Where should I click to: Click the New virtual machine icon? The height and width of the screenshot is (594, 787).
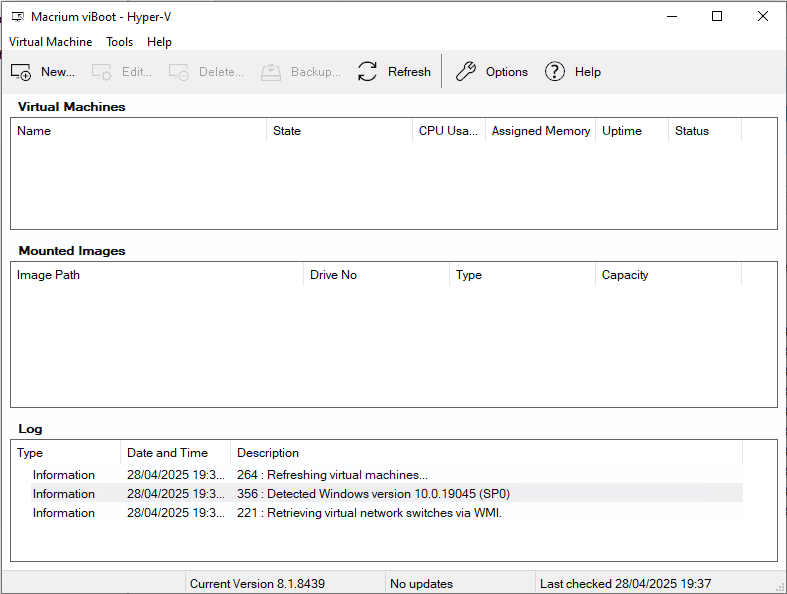21,72
